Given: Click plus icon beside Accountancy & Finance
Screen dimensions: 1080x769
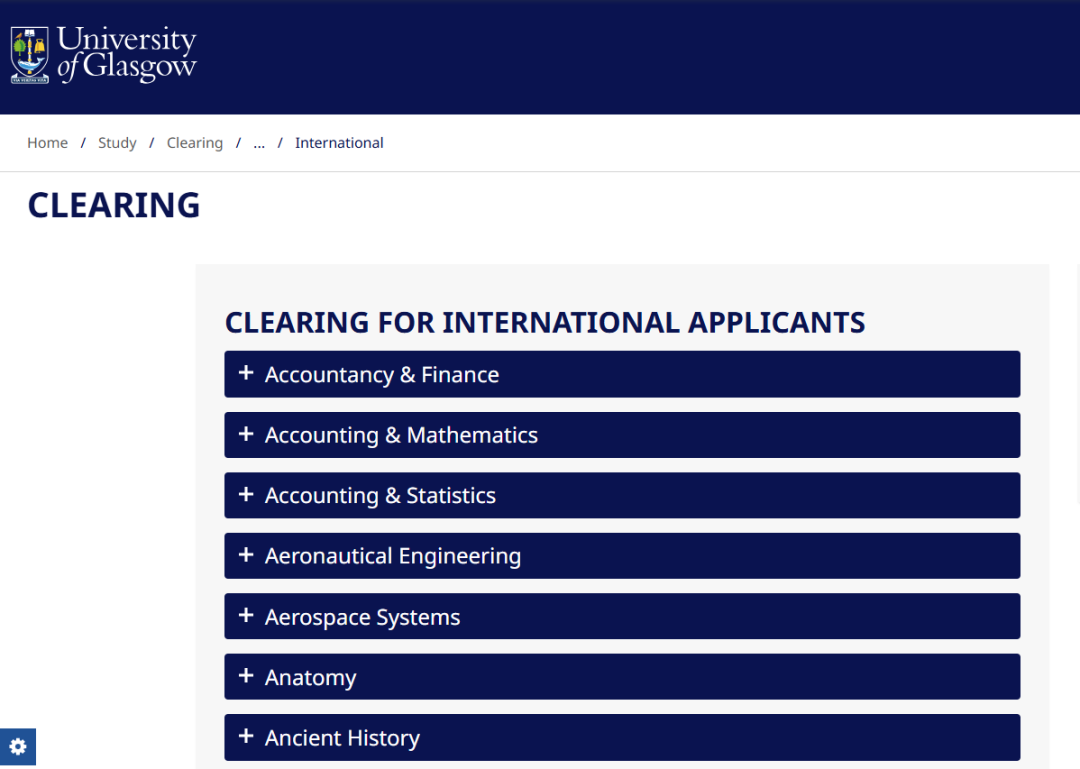Looking at the screenshot, I should 246,373.
